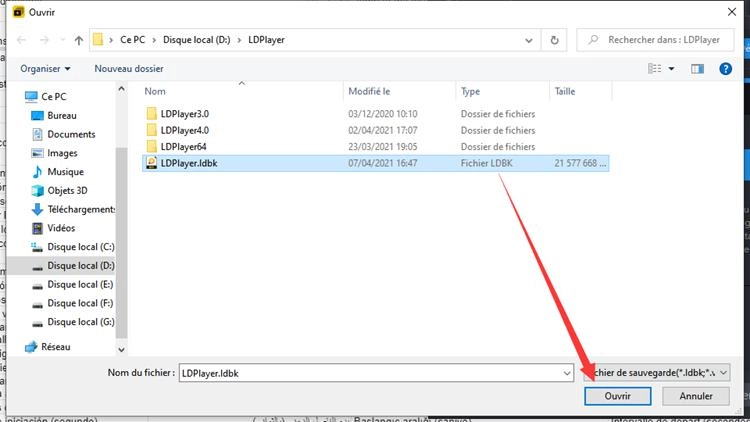750x422 pixels.
Task: Select the LDPlayer4.0 folder
Action: click(185, 130)
